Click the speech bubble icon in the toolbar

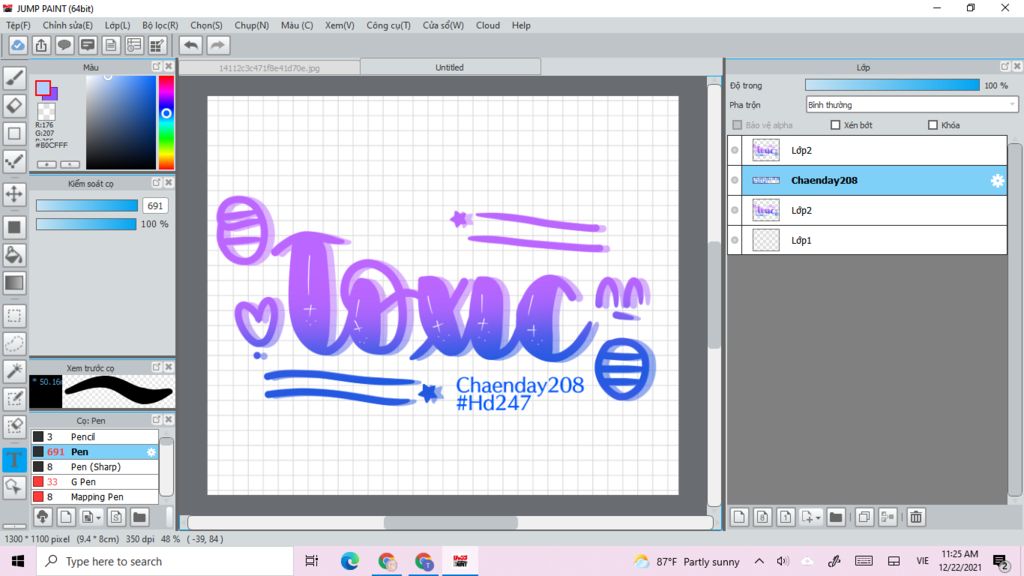tap(64, 45)
